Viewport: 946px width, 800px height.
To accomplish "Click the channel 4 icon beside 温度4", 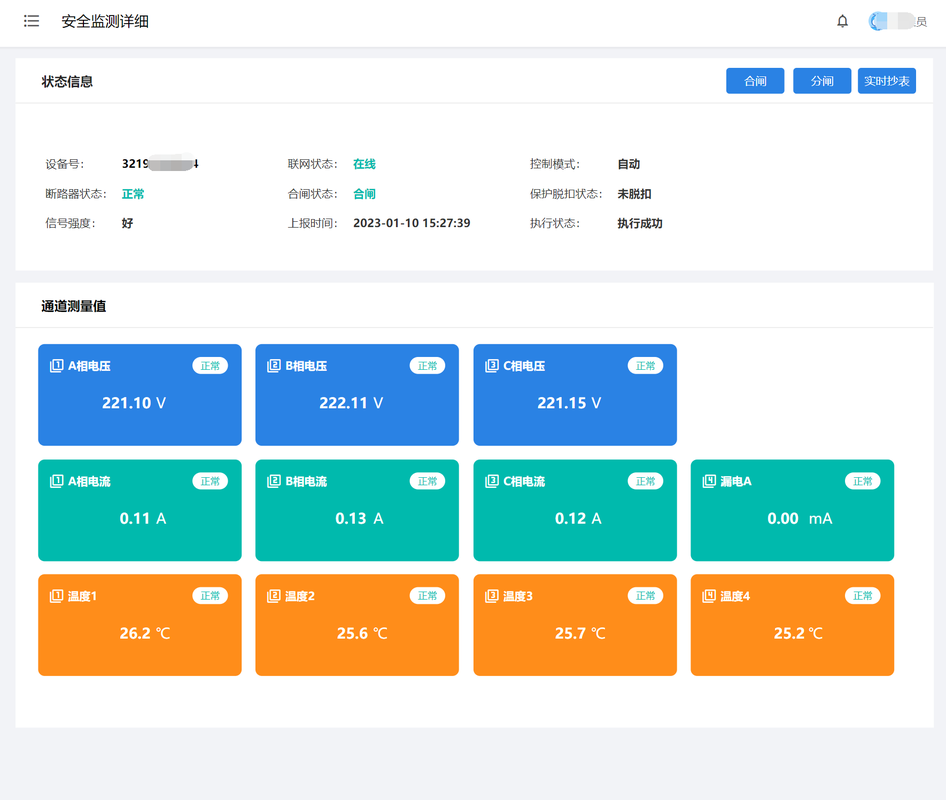I will (709, 596).
